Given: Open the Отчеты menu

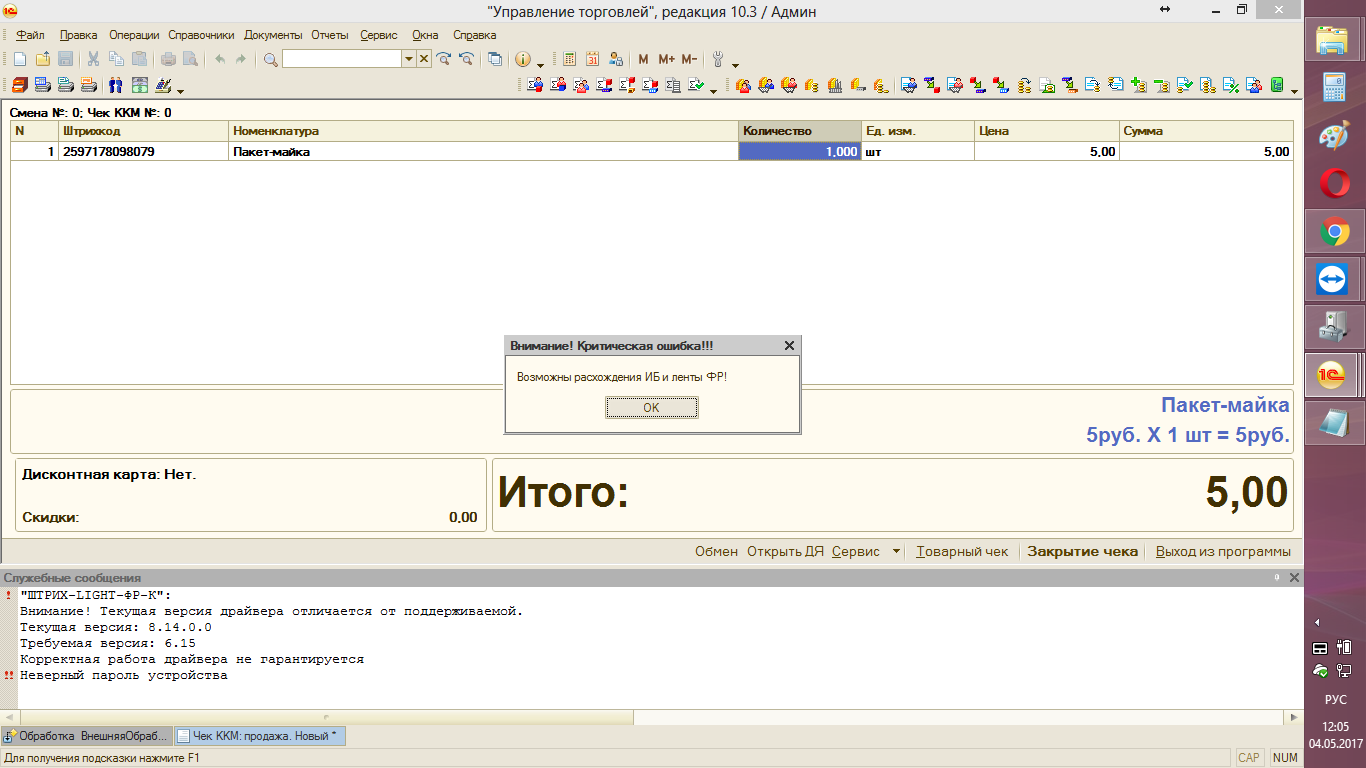Looking at the screenshot, I should [329, 35].
